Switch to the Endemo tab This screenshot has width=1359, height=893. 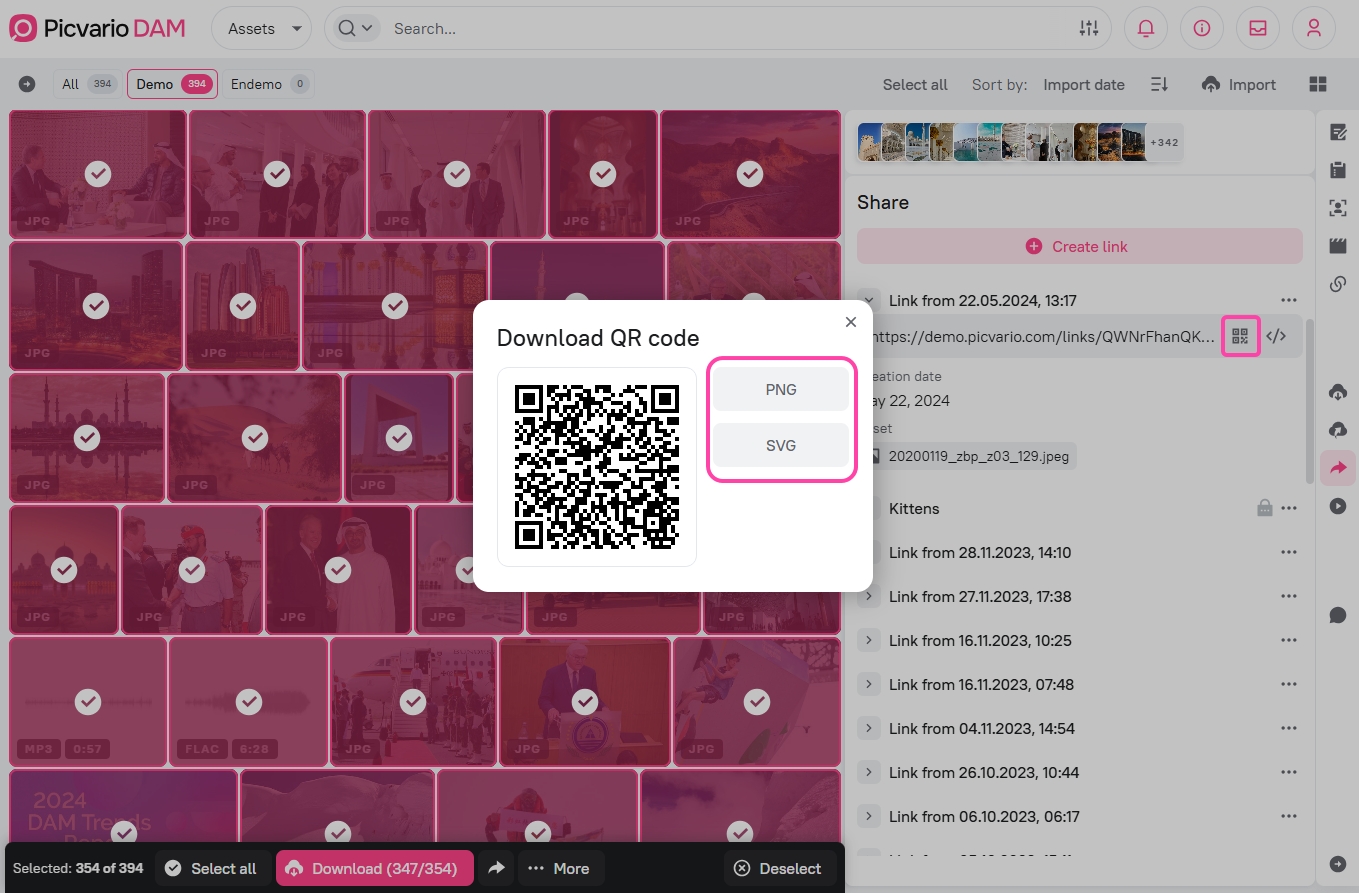(x=268, y=84)
